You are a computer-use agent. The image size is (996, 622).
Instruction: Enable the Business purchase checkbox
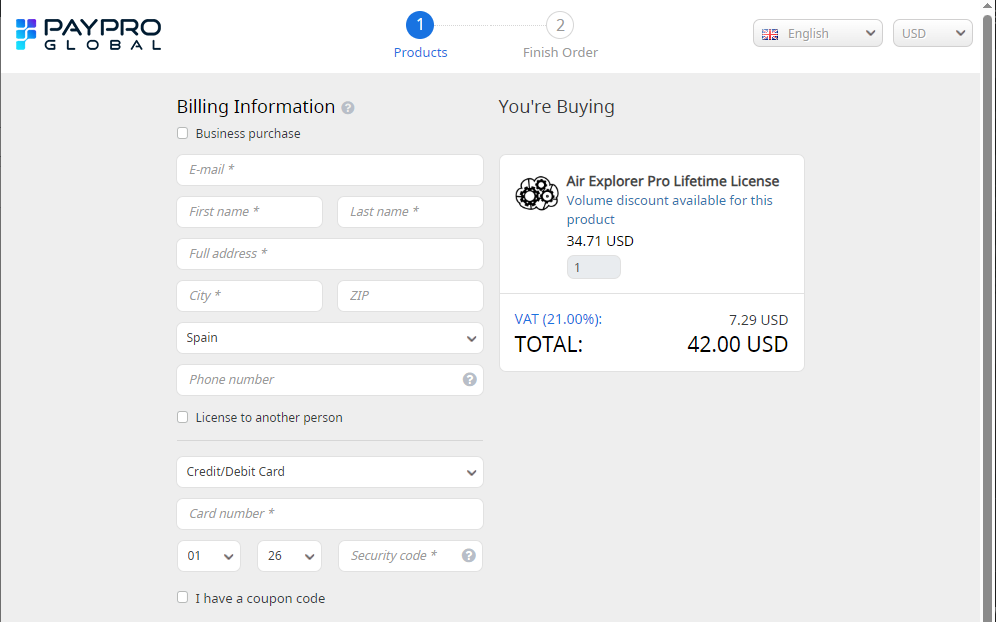tap(182, 133)
